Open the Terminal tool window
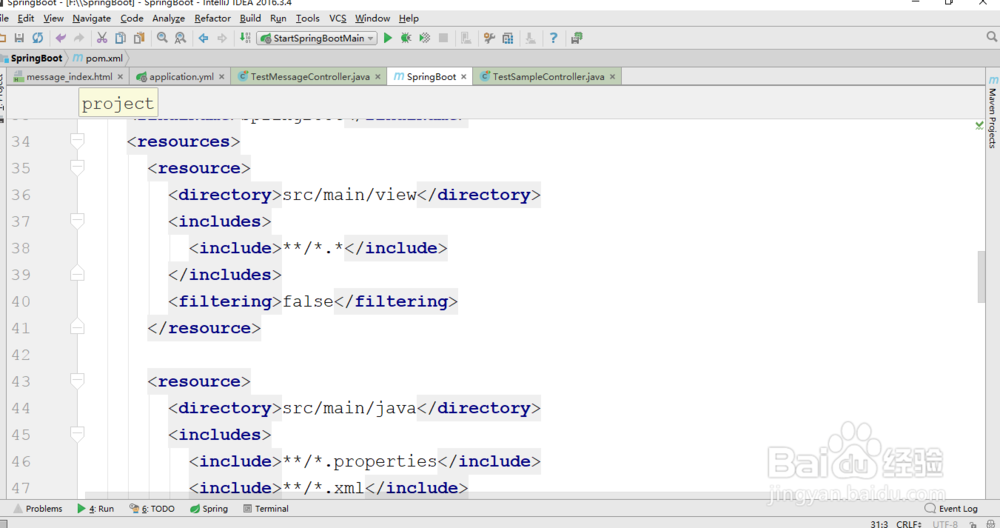This screenshot has height=528, width=1000. 265,509
